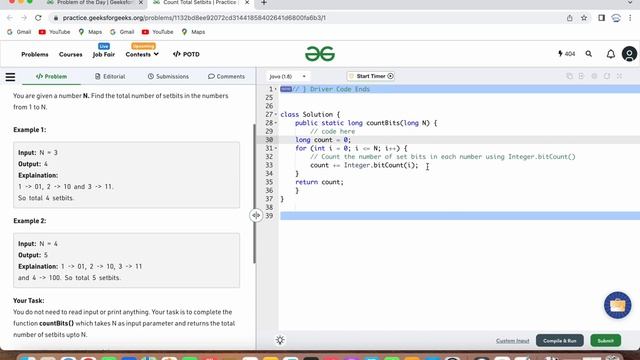
Task: Open the editor settings gear icon
Action: [594, 76]
